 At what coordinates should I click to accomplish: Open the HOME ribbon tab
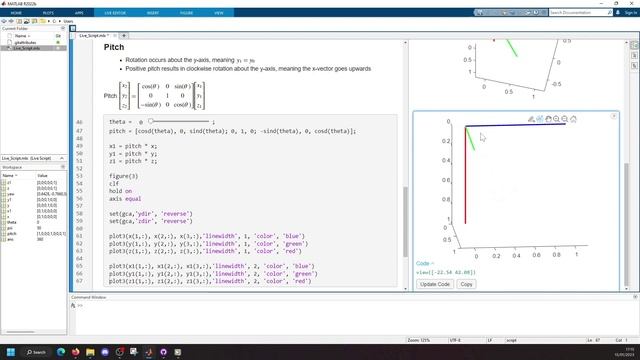pyautogui.click(x=16, y=13)
